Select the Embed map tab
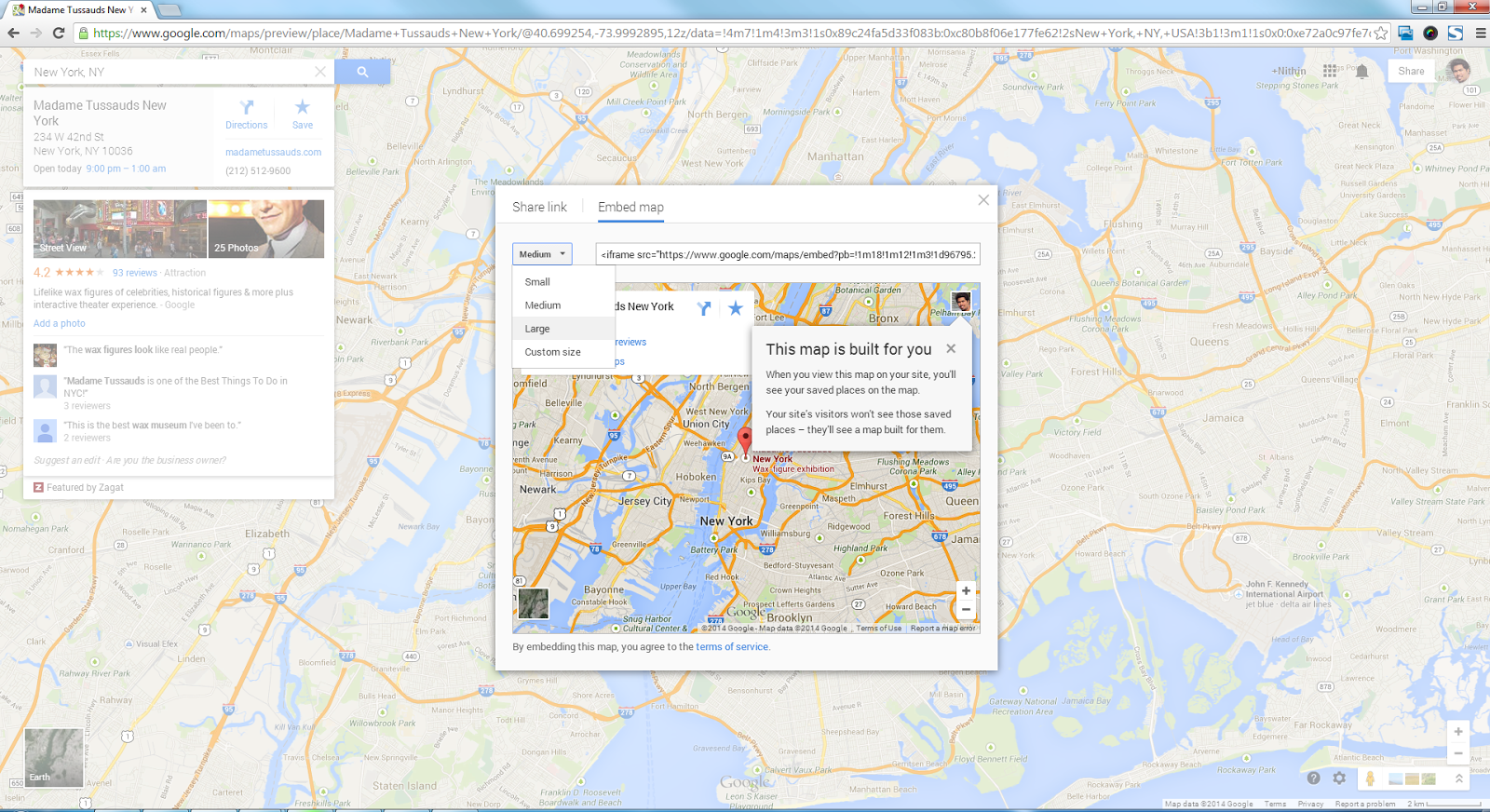The width and height of the screenshot is (1490, 812). (x=630, y=207)
